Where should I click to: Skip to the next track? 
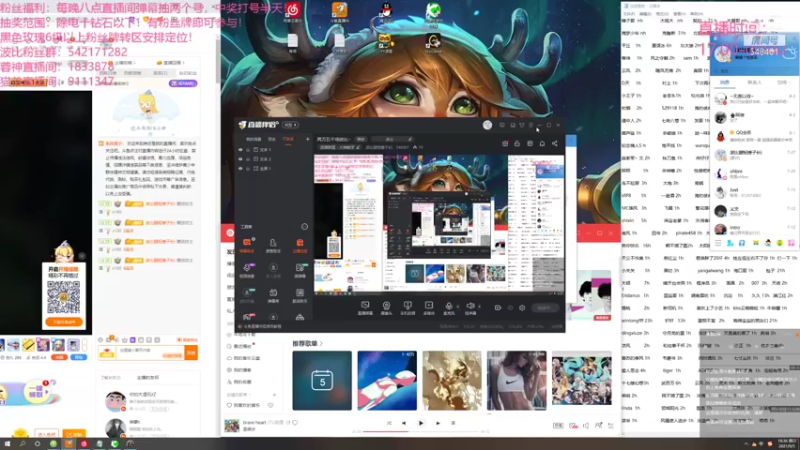pos(438,423)
